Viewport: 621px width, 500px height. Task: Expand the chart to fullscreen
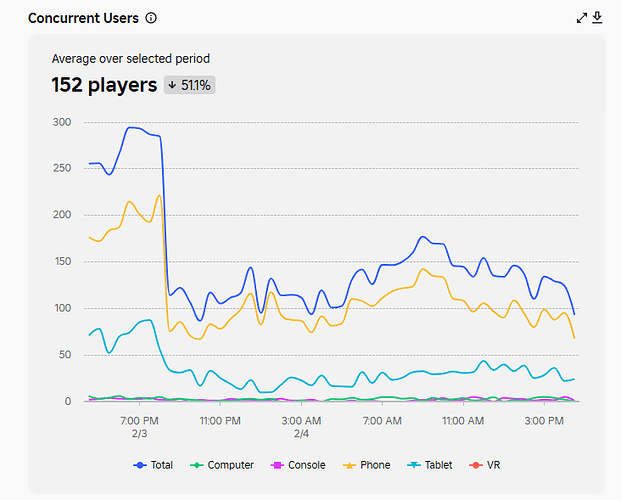pos(583,18)
